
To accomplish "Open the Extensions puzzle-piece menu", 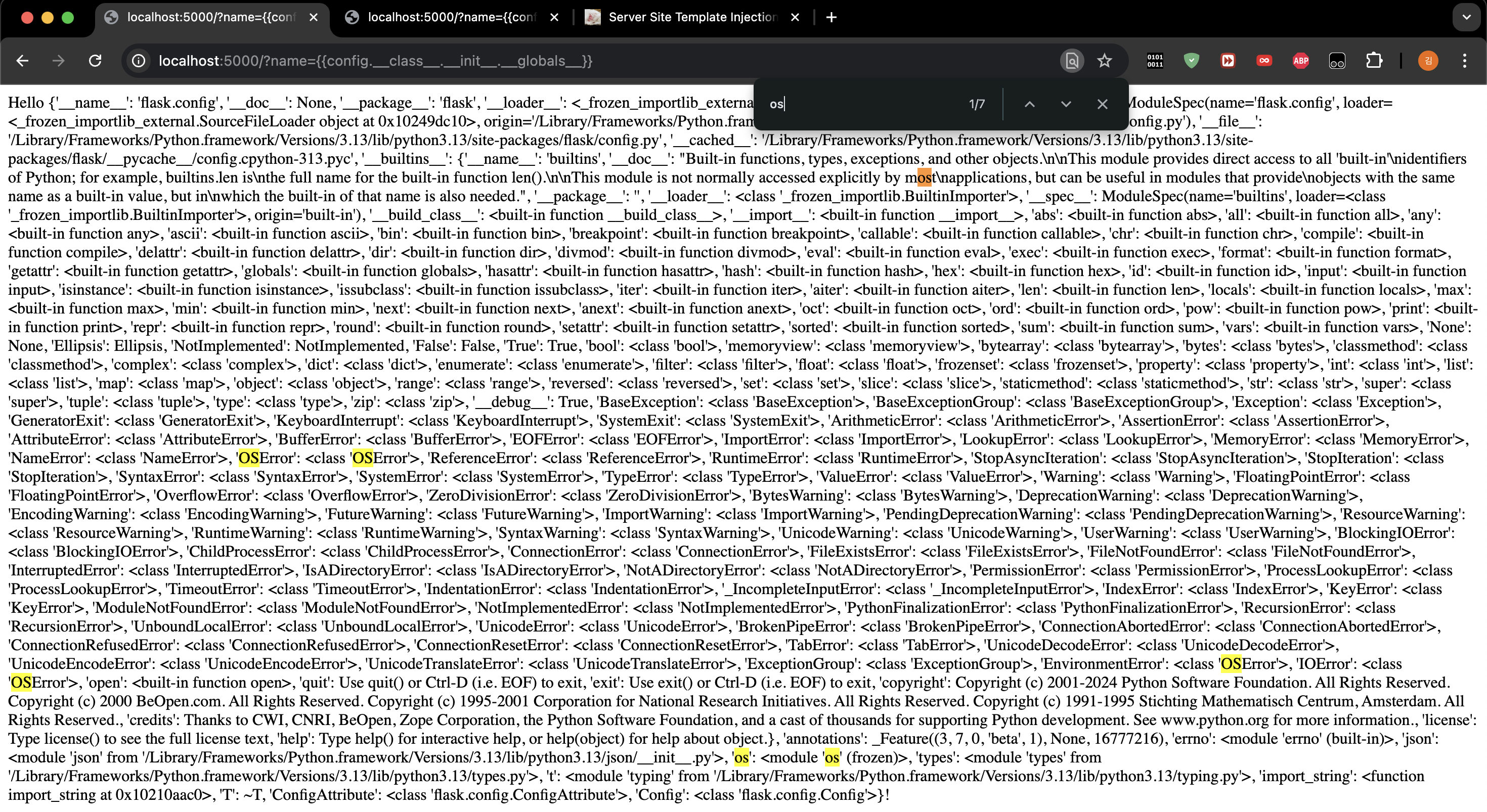I will [1374, 61].
